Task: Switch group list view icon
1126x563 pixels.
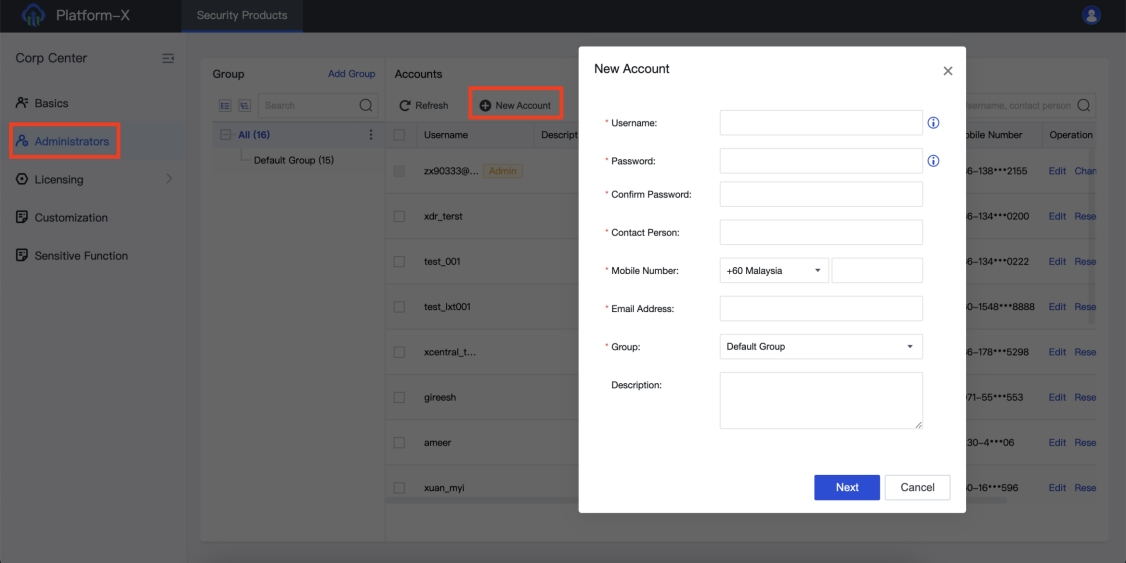Action: point(225,106)
